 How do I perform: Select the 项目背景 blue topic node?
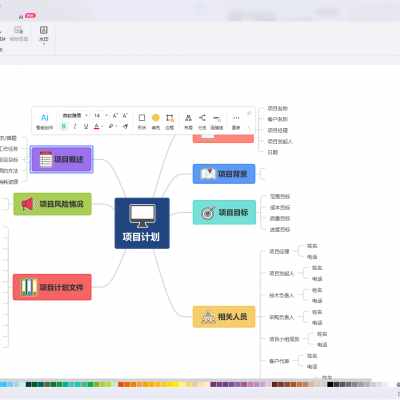[224, 174]
